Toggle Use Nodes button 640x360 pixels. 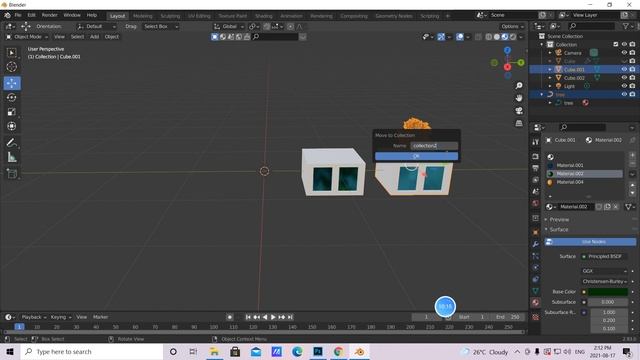590,242
